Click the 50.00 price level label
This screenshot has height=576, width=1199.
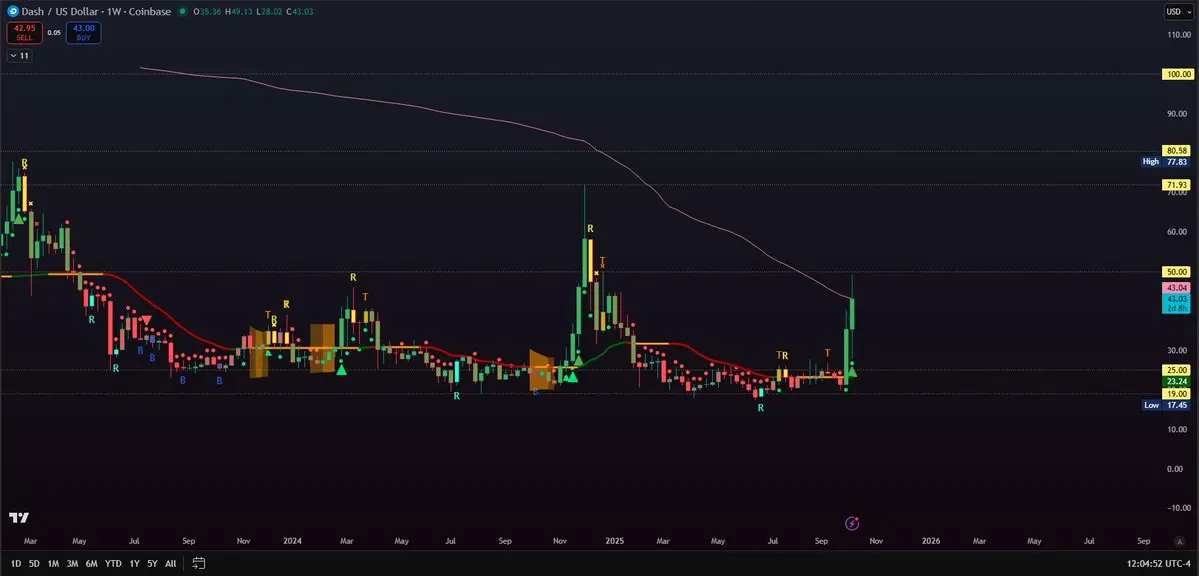[x=1176, y=272]
